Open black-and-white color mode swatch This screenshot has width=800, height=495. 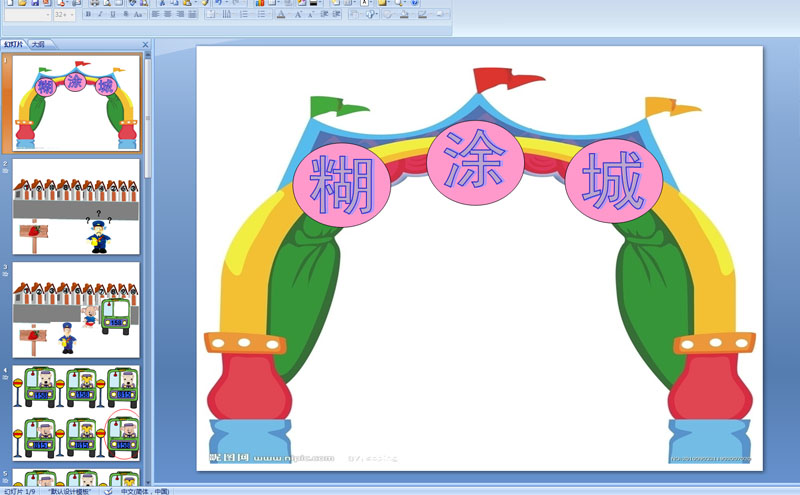point(313,3)
